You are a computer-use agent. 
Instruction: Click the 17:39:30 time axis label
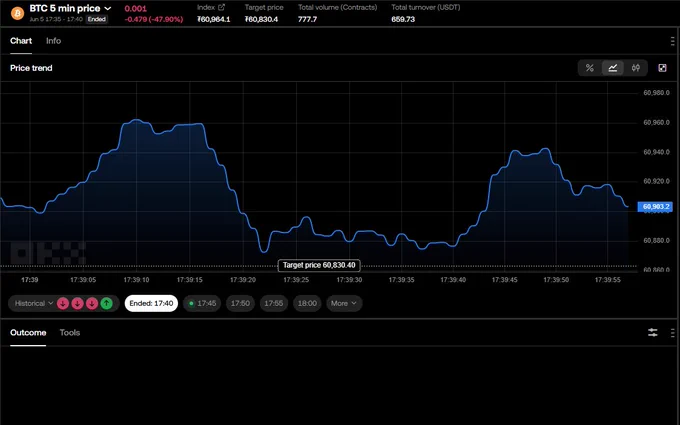pyautogui.click(x=349, y=280)
